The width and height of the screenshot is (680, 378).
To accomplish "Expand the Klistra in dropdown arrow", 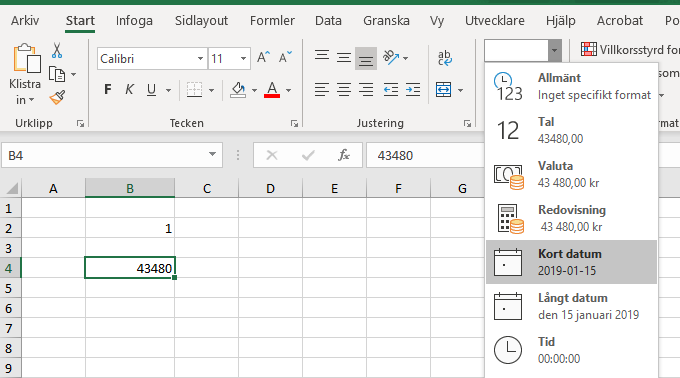I will coord(31,101).
